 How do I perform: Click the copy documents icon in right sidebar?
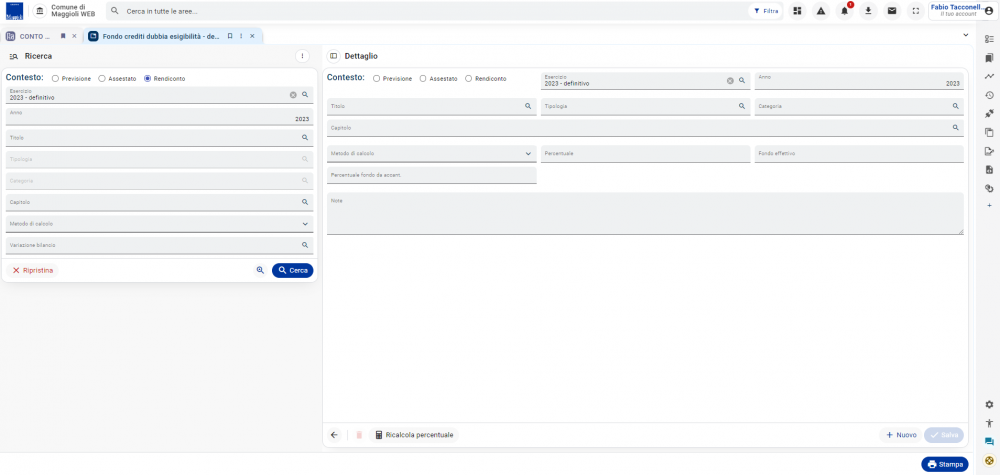989,133
